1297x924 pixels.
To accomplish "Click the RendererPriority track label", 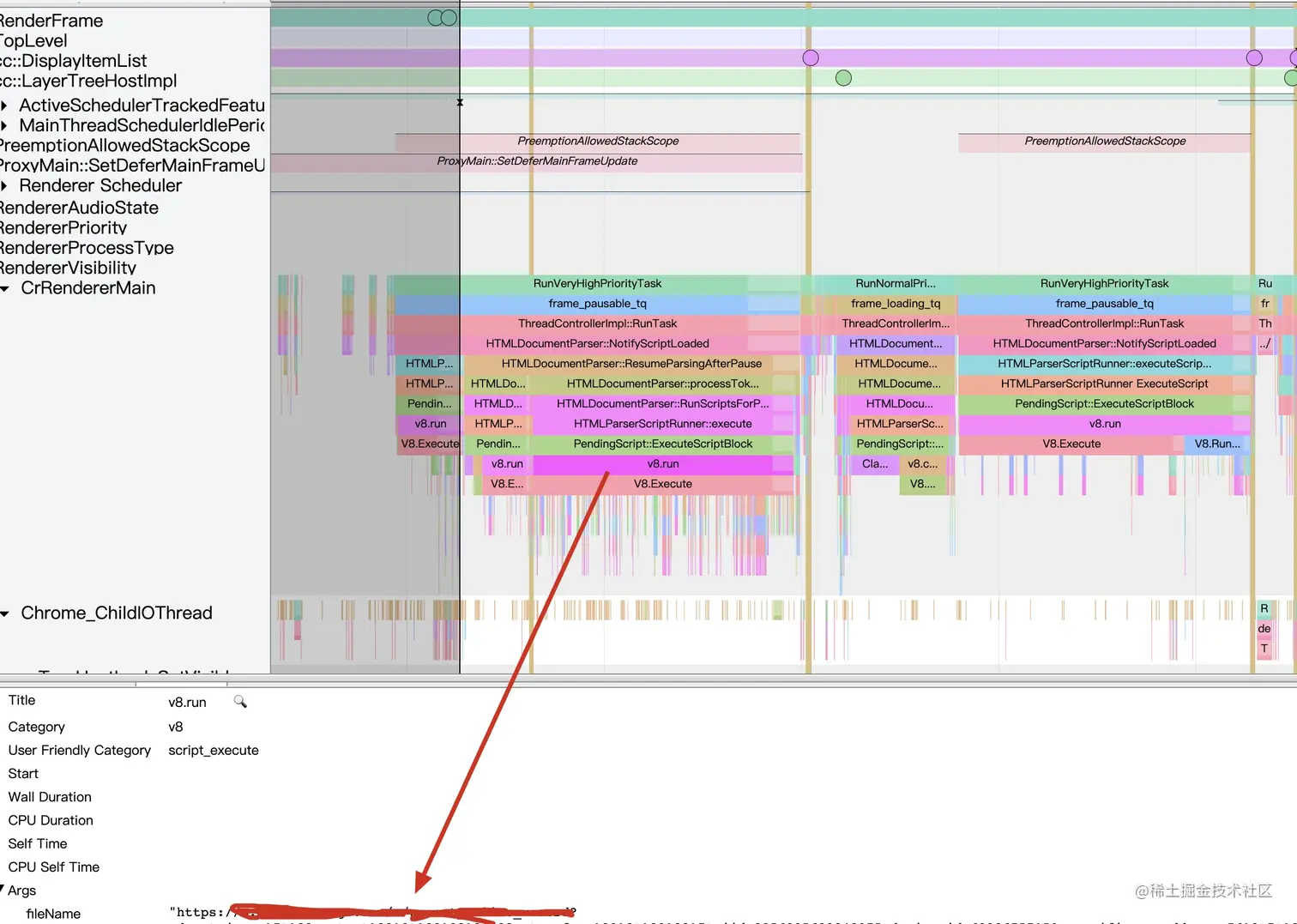I will (x=63, y=228).
